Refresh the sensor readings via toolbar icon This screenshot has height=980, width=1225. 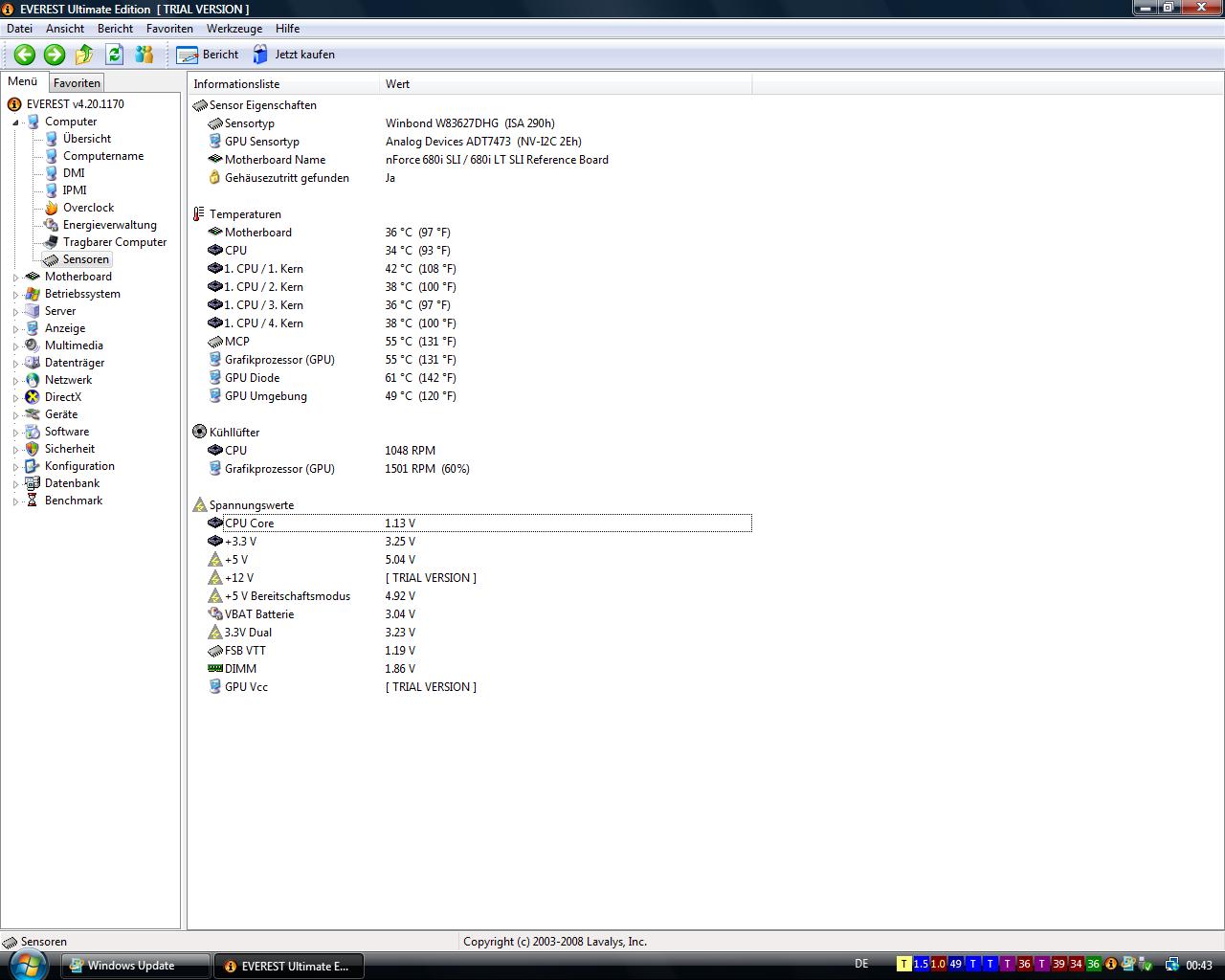tap(115, 55)
